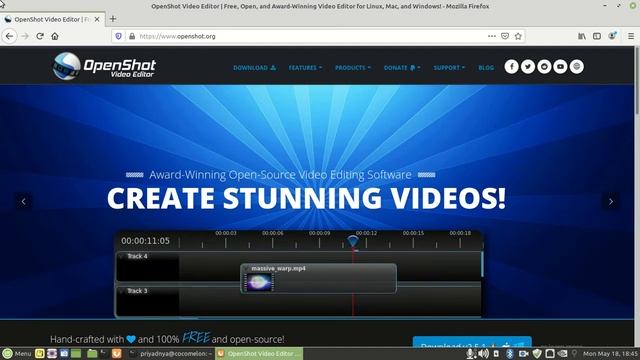Go to next carousel slide

point(611,201)
